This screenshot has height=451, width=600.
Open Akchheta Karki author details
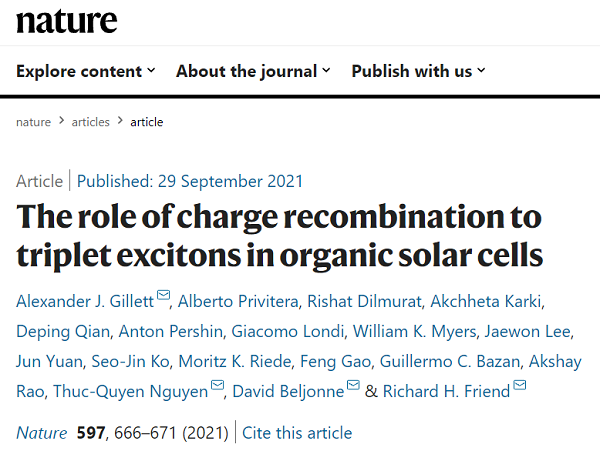pos(486,301)
